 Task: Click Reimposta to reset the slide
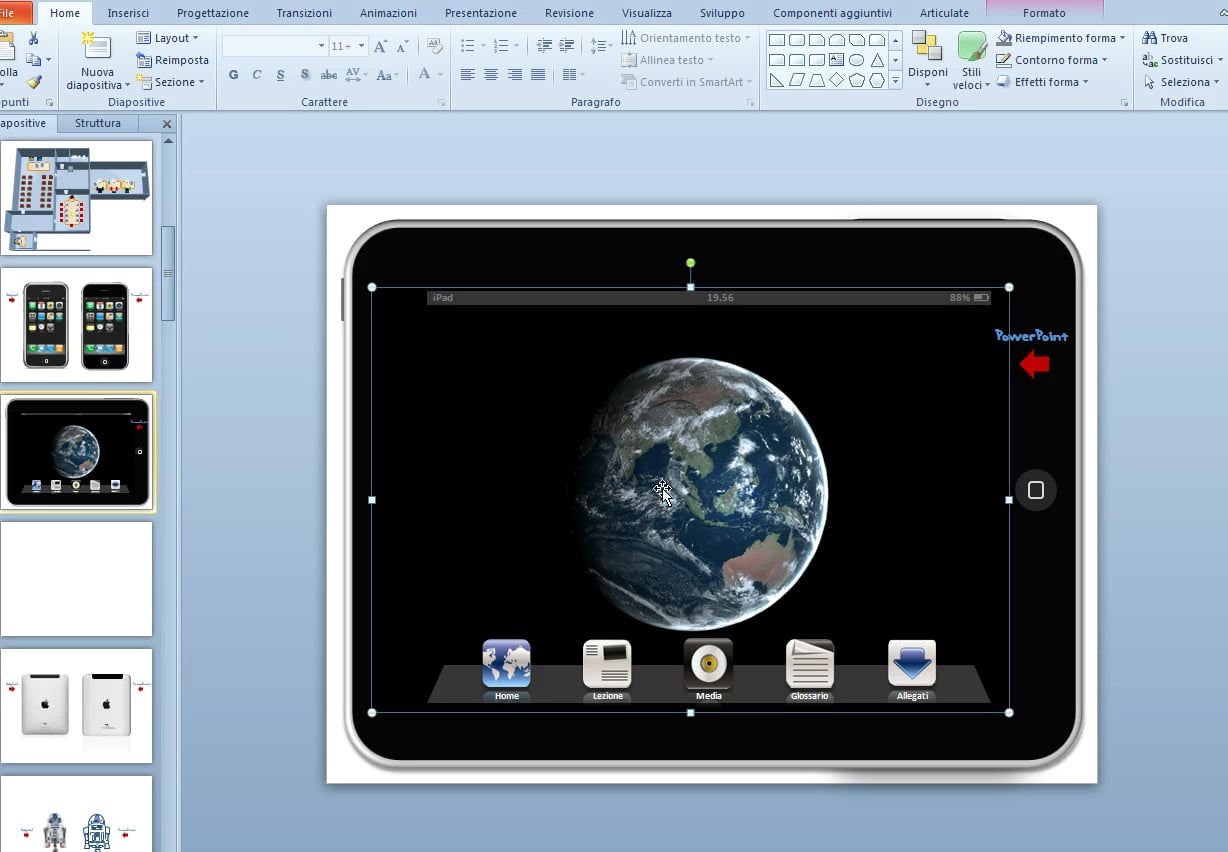click(172, 60)
